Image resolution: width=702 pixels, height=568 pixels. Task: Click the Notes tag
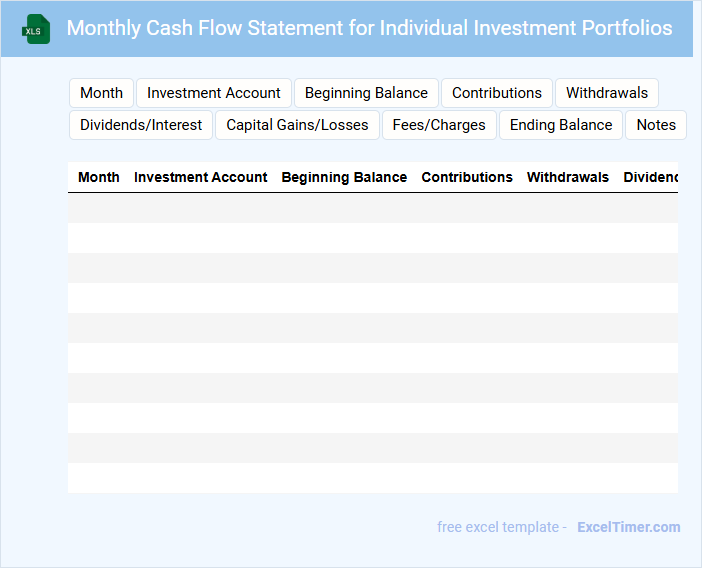coord(656,125)
